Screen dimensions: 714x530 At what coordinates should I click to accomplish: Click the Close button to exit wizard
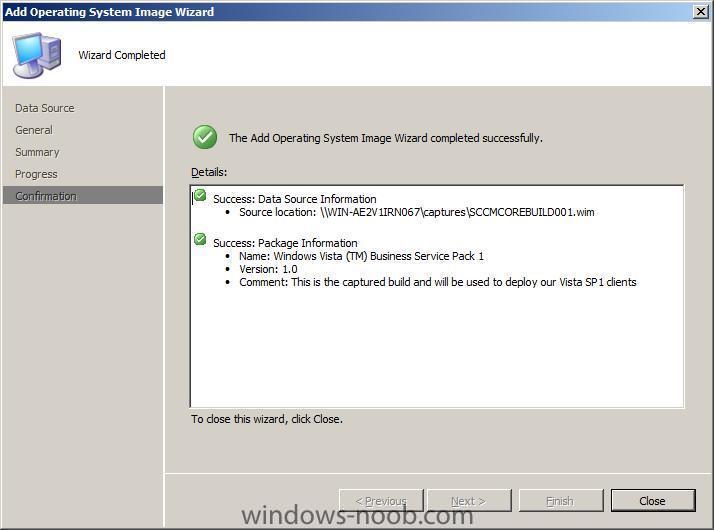point(653,501)
